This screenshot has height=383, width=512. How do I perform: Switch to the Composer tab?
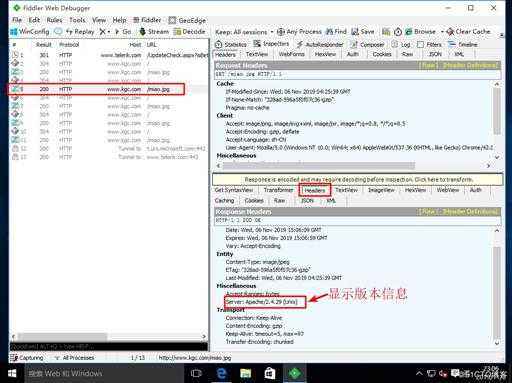coord(367,44)
